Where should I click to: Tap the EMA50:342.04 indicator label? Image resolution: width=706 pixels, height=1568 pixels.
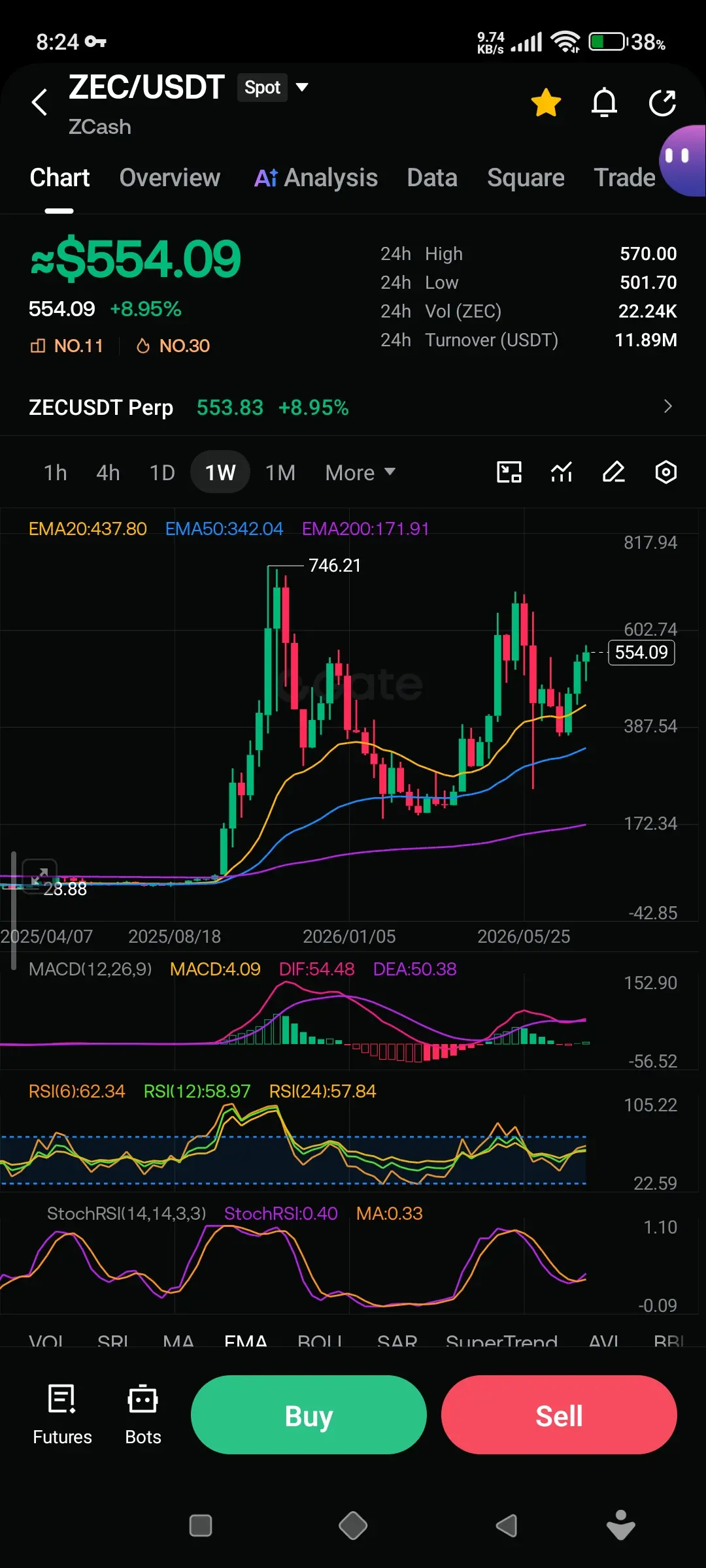[224, 529]
